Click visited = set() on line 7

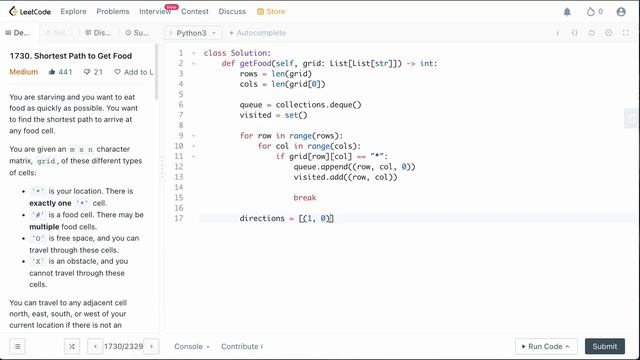[273, 115]
